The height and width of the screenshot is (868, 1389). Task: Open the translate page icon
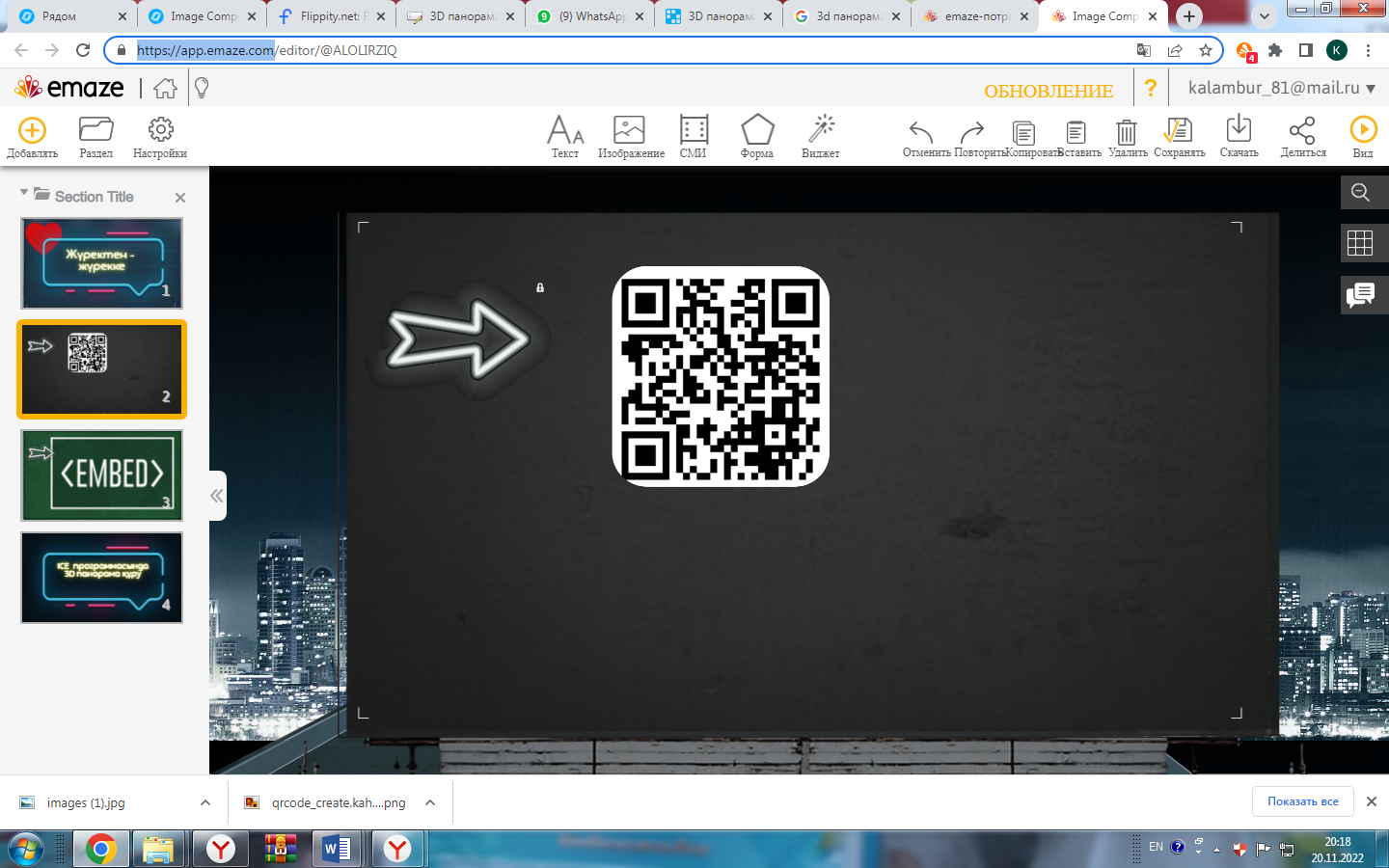pos(1144,50)
